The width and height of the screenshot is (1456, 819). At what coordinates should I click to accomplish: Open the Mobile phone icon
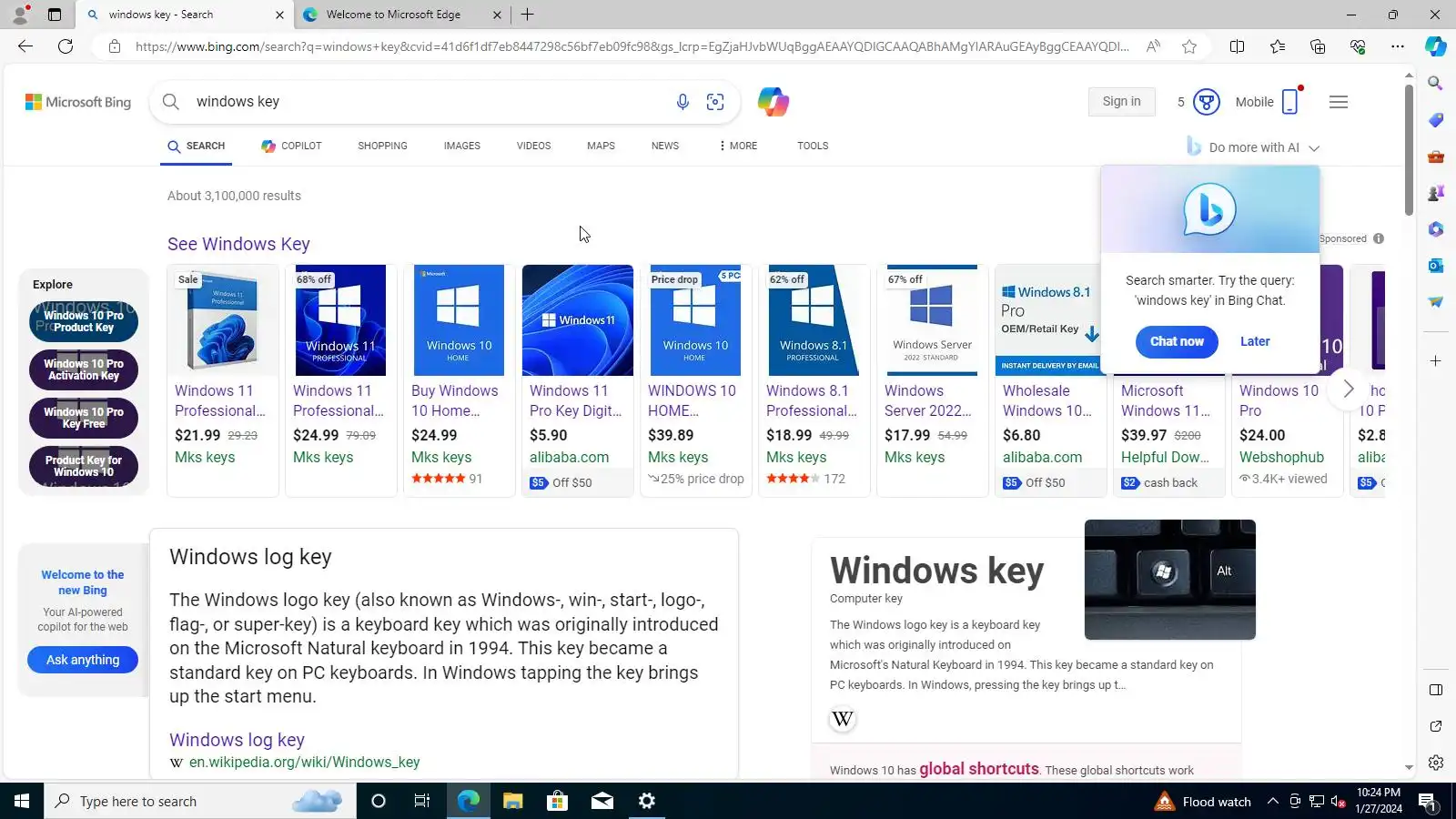1290,102
